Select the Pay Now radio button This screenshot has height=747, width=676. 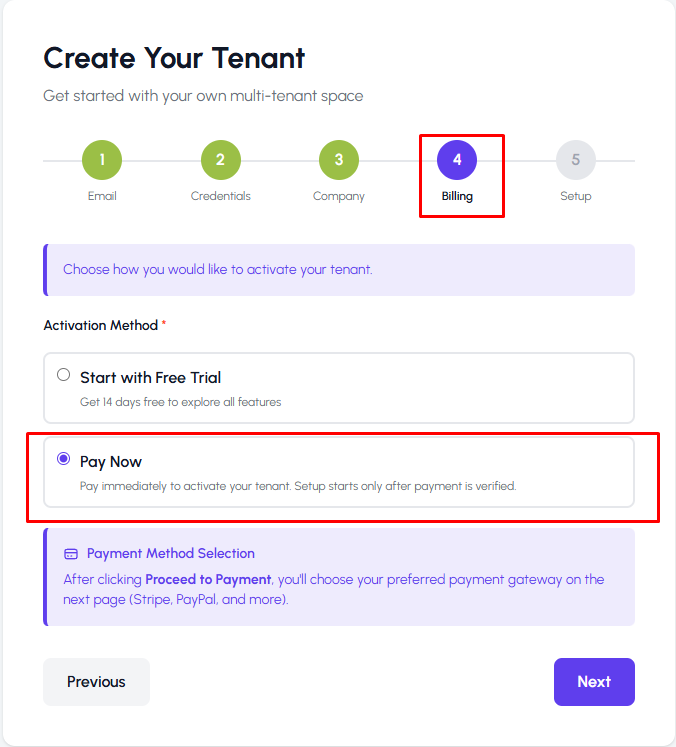tap(64, 459)
